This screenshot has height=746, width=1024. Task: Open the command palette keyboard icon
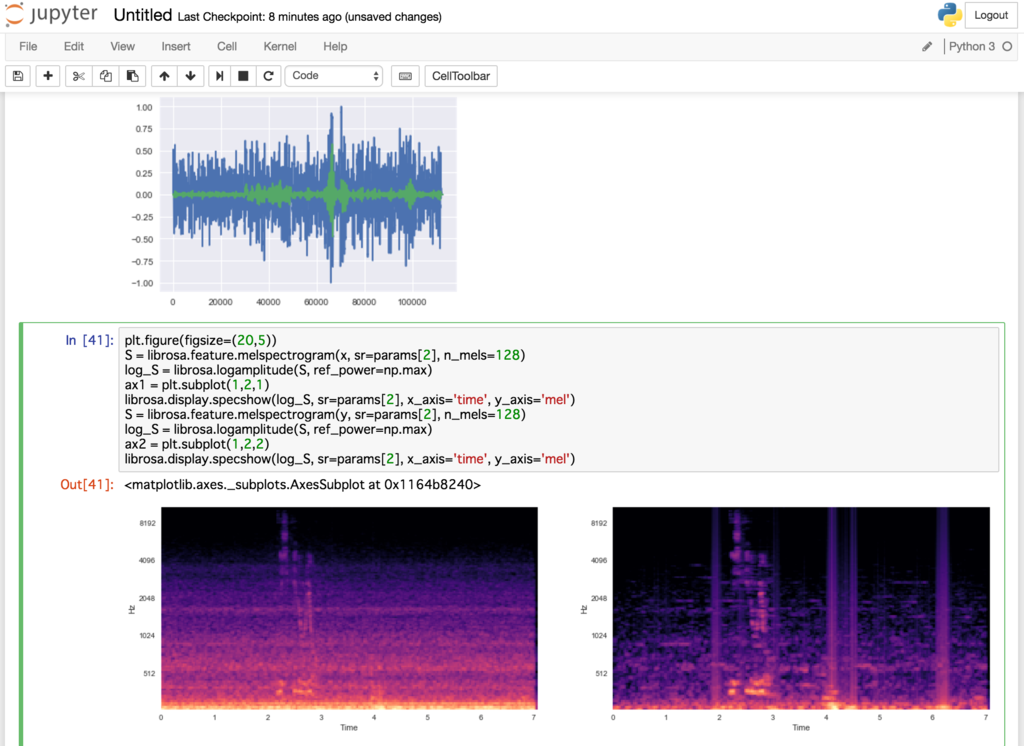pyautogui.click(x=406, y=76)
